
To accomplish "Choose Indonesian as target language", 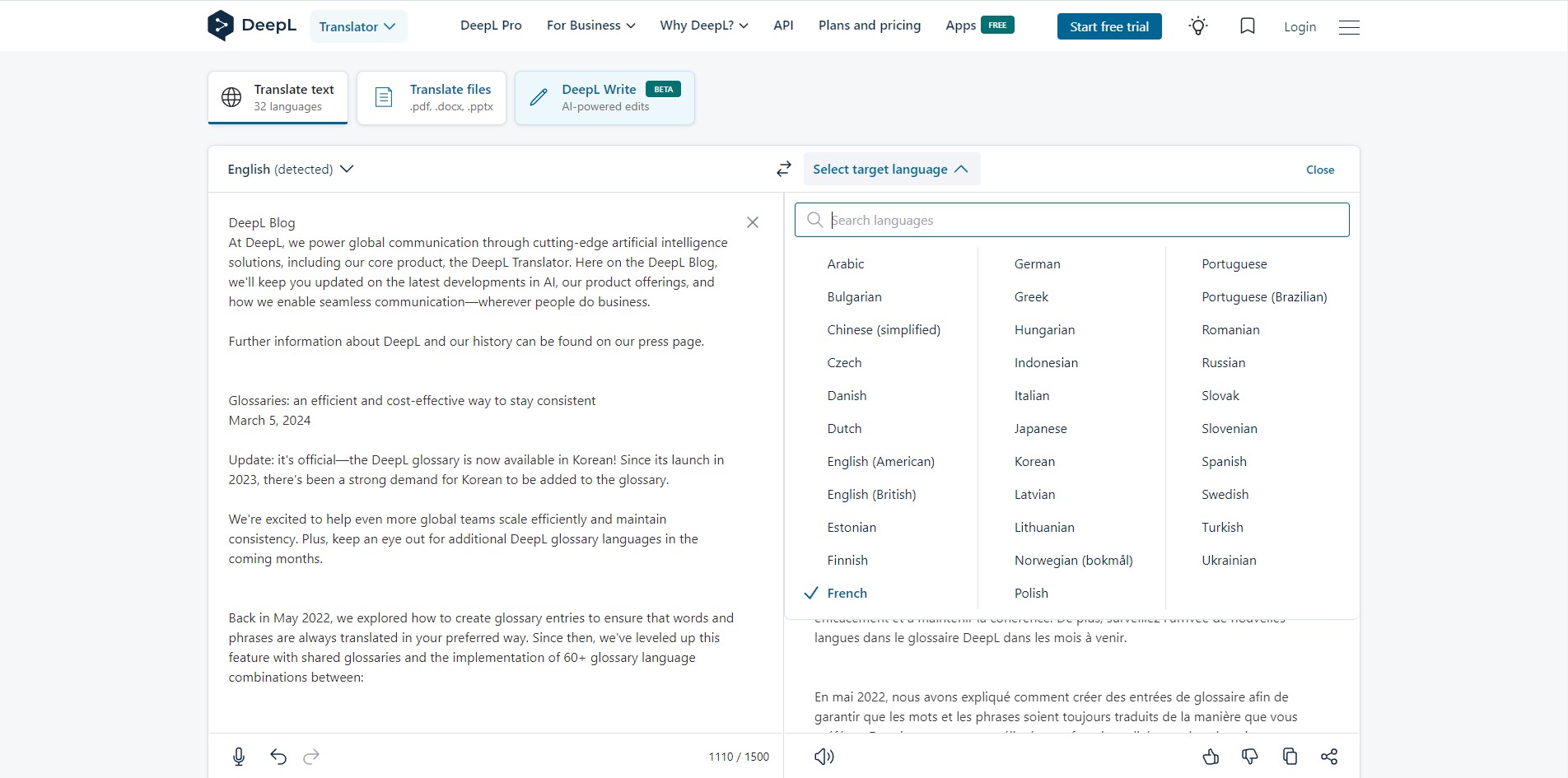I will click(x=1046, y=362).
